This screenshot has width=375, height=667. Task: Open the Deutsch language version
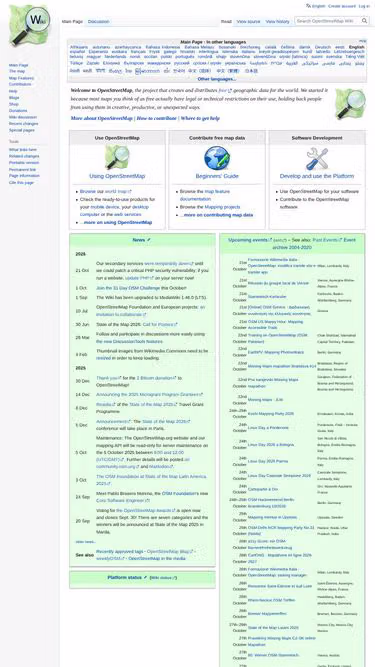[x=323, y=47]
